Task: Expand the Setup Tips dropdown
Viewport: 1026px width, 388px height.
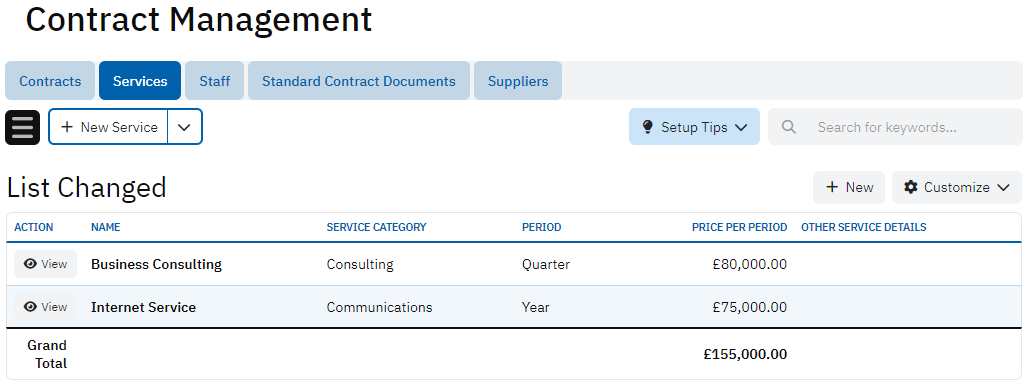Action: [694, 127]
